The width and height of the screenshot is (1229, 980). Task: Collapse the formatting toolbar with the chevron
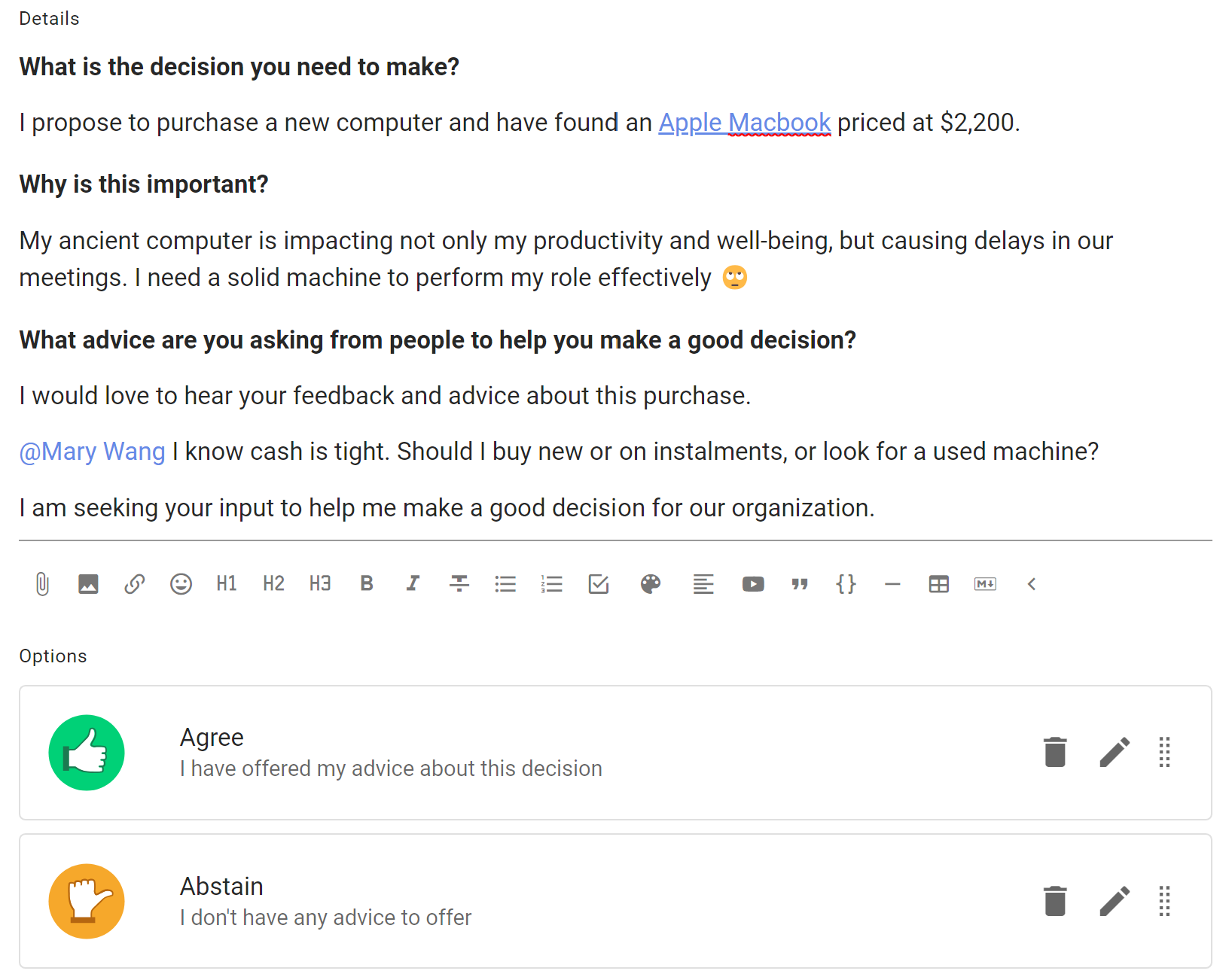(1032, 584)
